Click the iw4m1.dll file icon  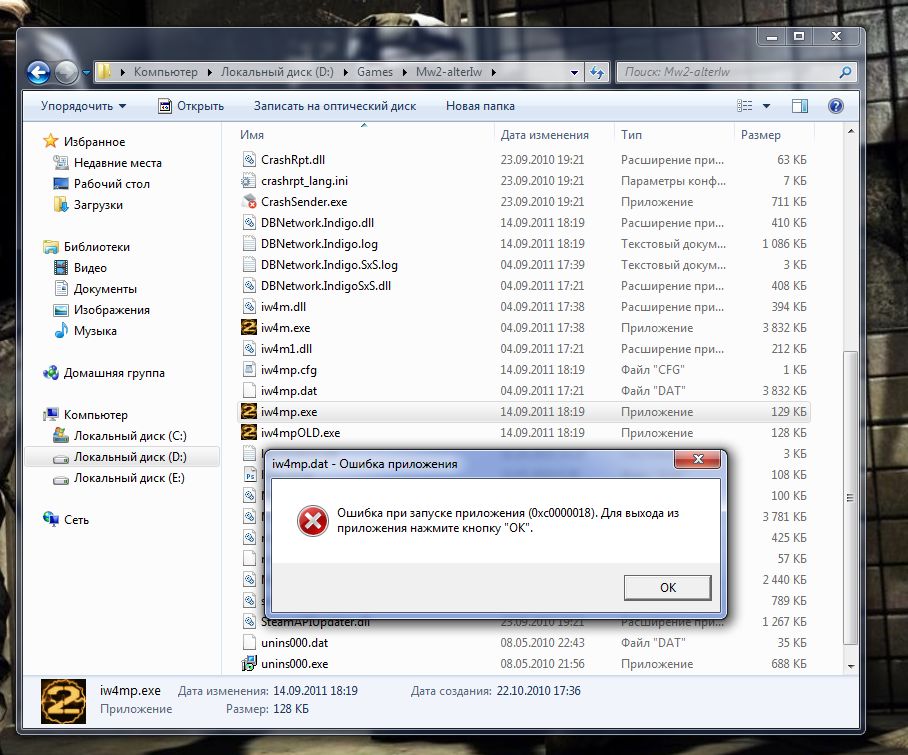[x=249, y=349]
